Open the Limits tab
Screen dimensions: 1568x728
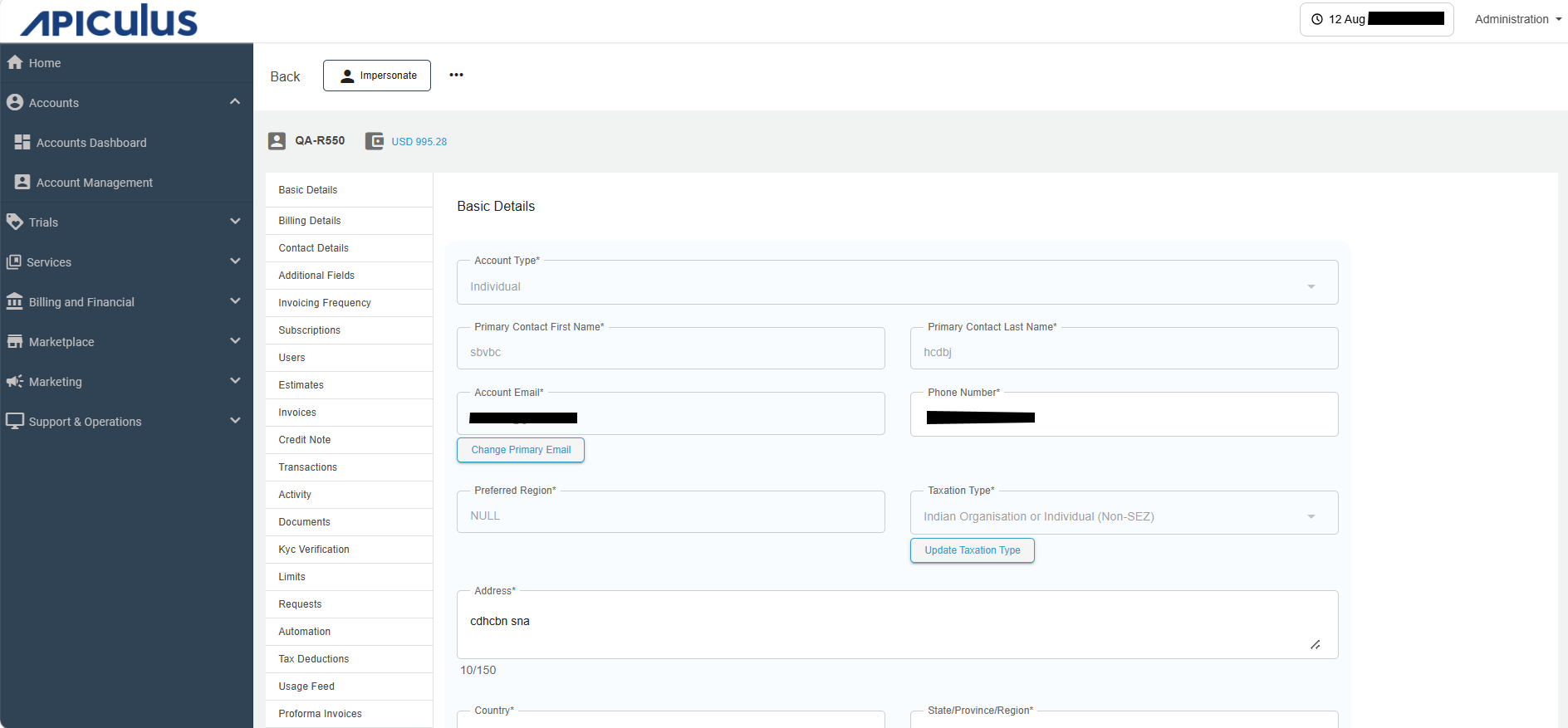pyautogui.click(x=349, y=577)
